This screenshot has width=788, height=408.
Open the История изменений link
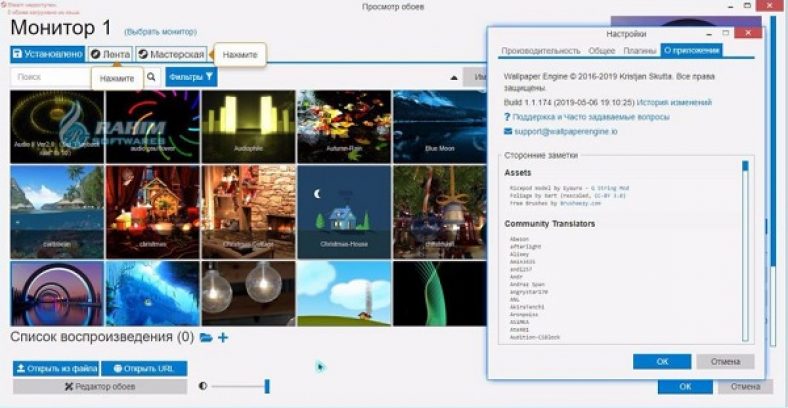click(674, 103)
